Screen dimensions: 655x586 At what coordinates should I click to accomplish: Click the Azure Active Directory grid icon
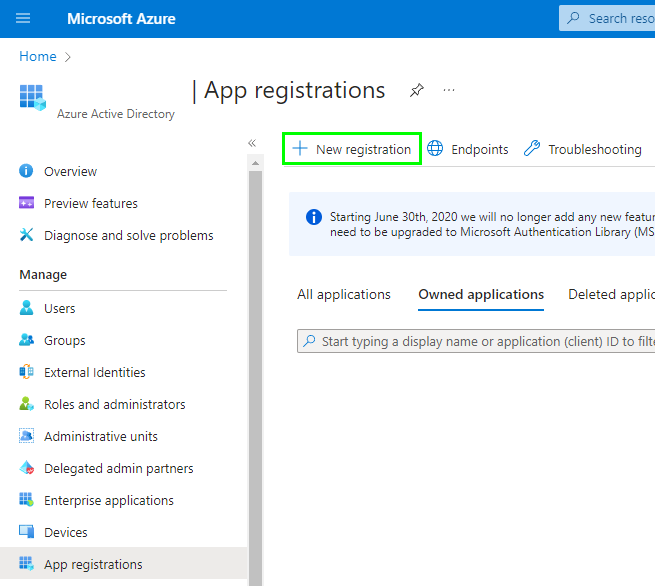33,97
